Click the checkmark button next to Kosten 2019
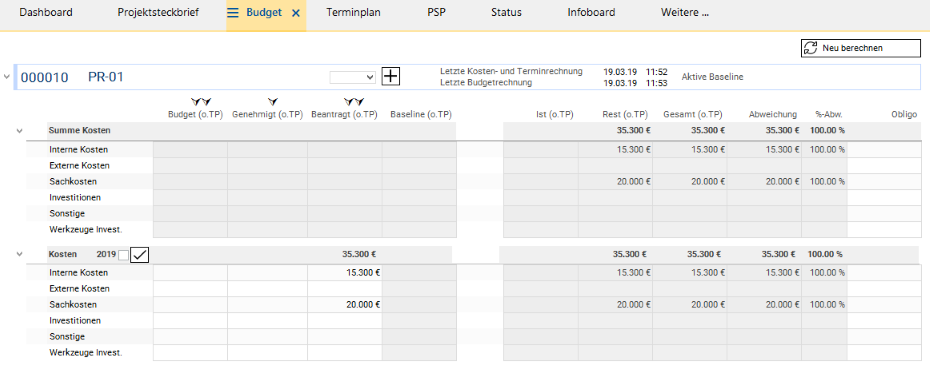 point(140,254)
